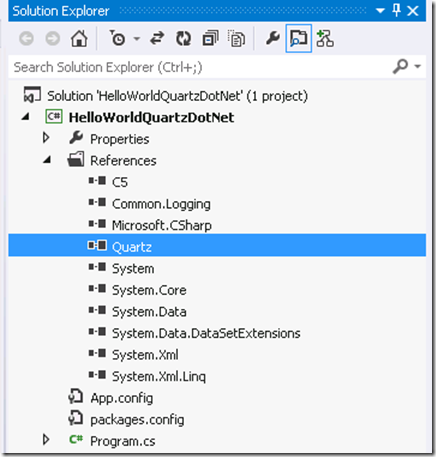The height and width of the screenshot is (457, 436).
Task: Click the Properties wrench icon in tree
Action: pos(76,138)
